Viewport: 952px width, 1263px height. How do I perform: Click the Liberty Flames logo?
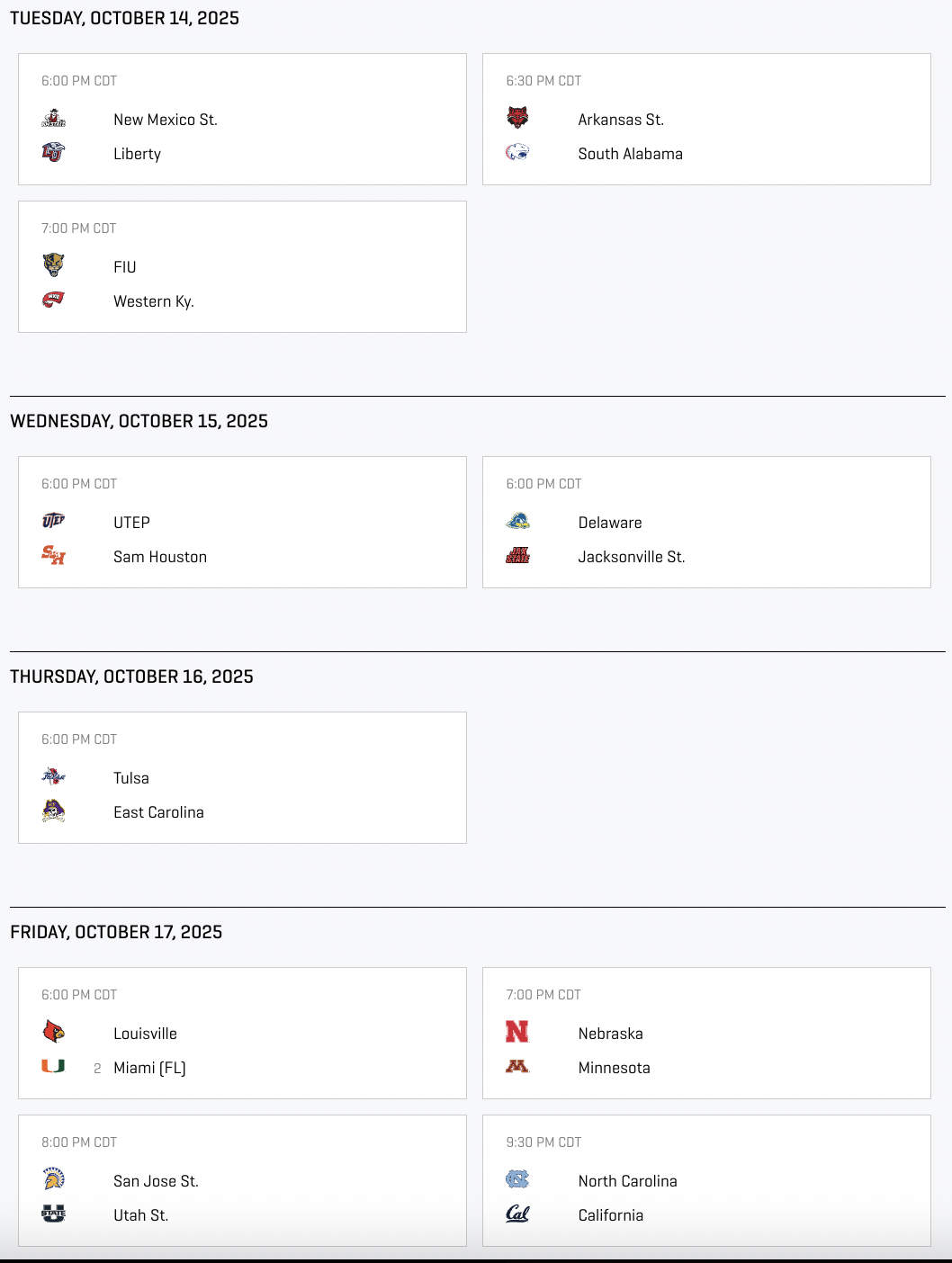(x=54, y=153)
